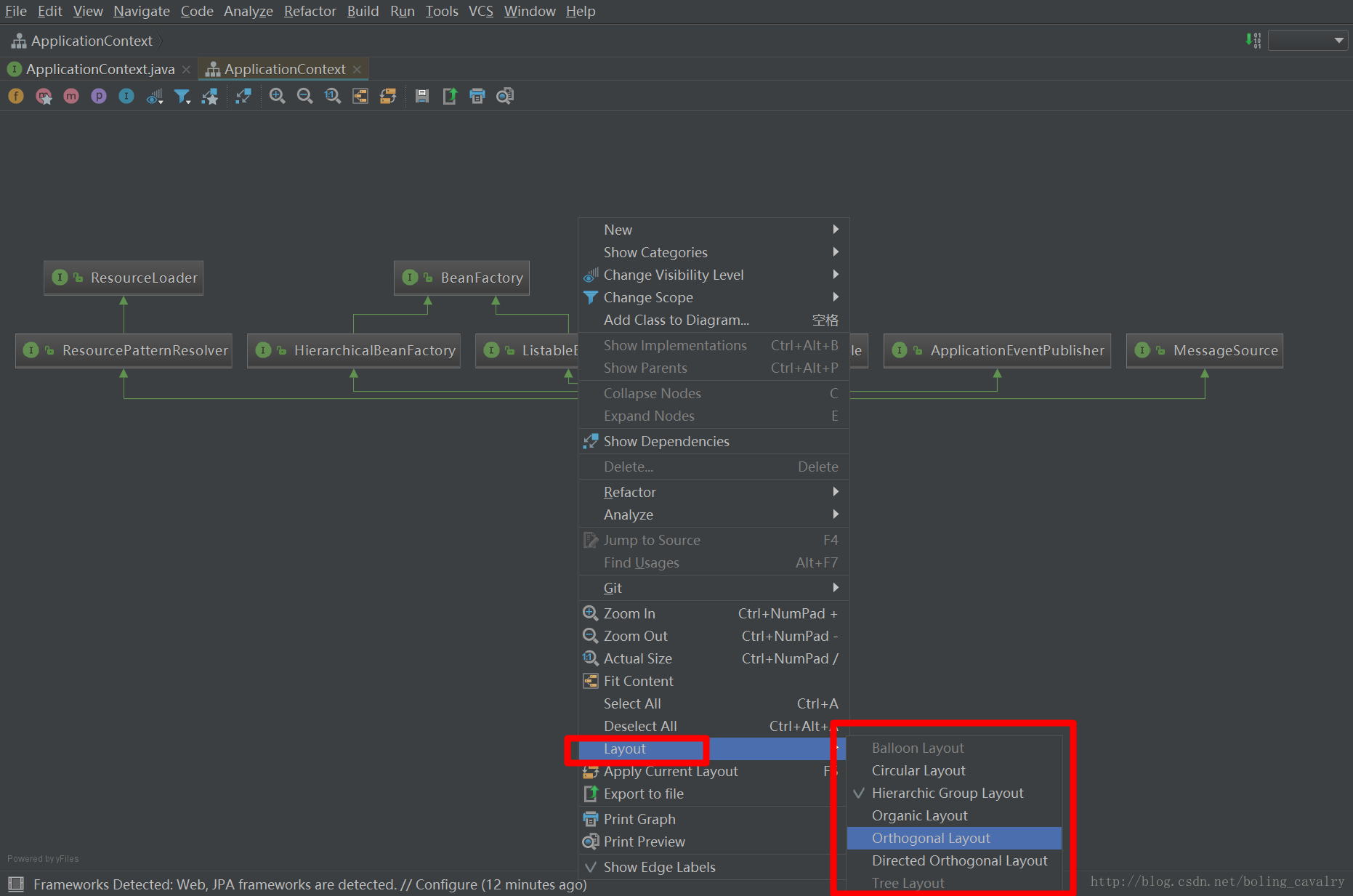Click Fit Content toolbar icon
The width and height of the screenshot is (1353, 896).
pyautogui.click(x=360, y=96)
